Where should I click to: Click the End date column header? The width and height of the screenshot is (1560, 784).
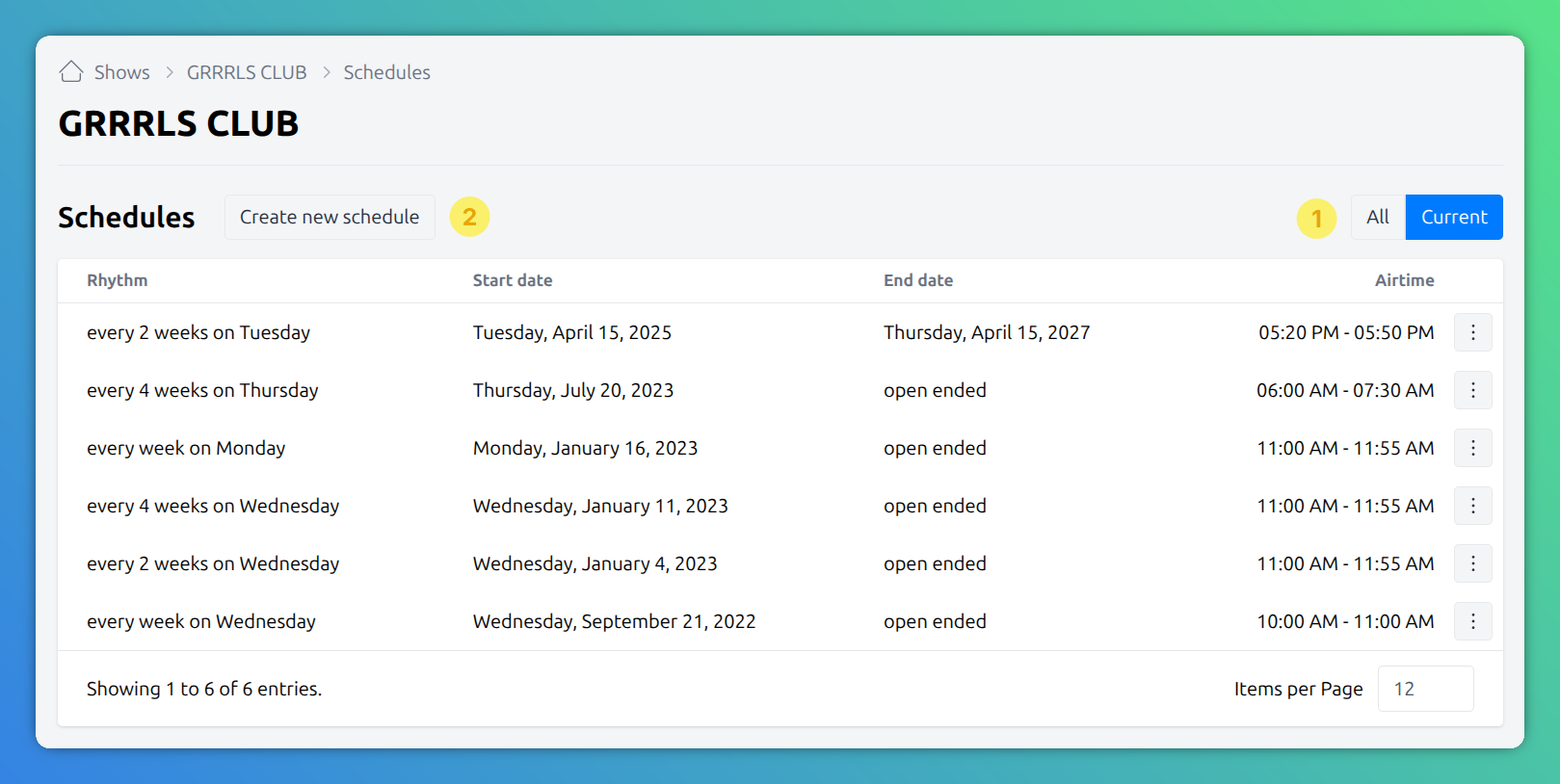pos(918,280)
